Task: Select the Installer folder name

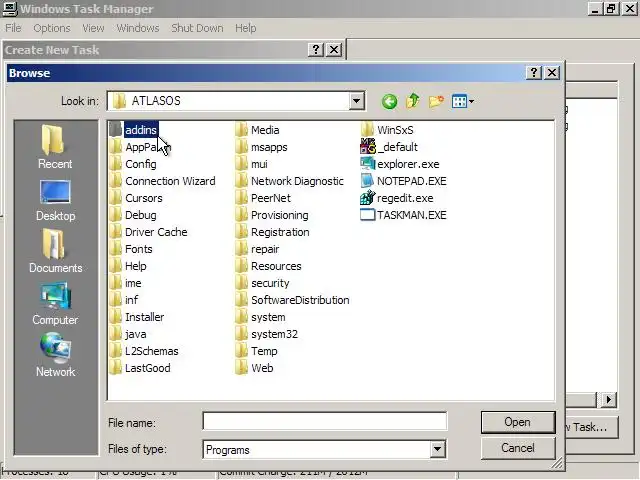Action: (144, 317)
